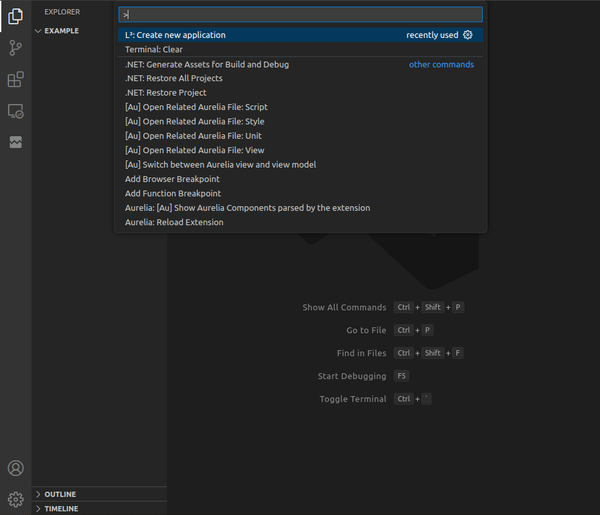
Task: Select Add Browser Breakpoint command
Action: pos(300,179)
